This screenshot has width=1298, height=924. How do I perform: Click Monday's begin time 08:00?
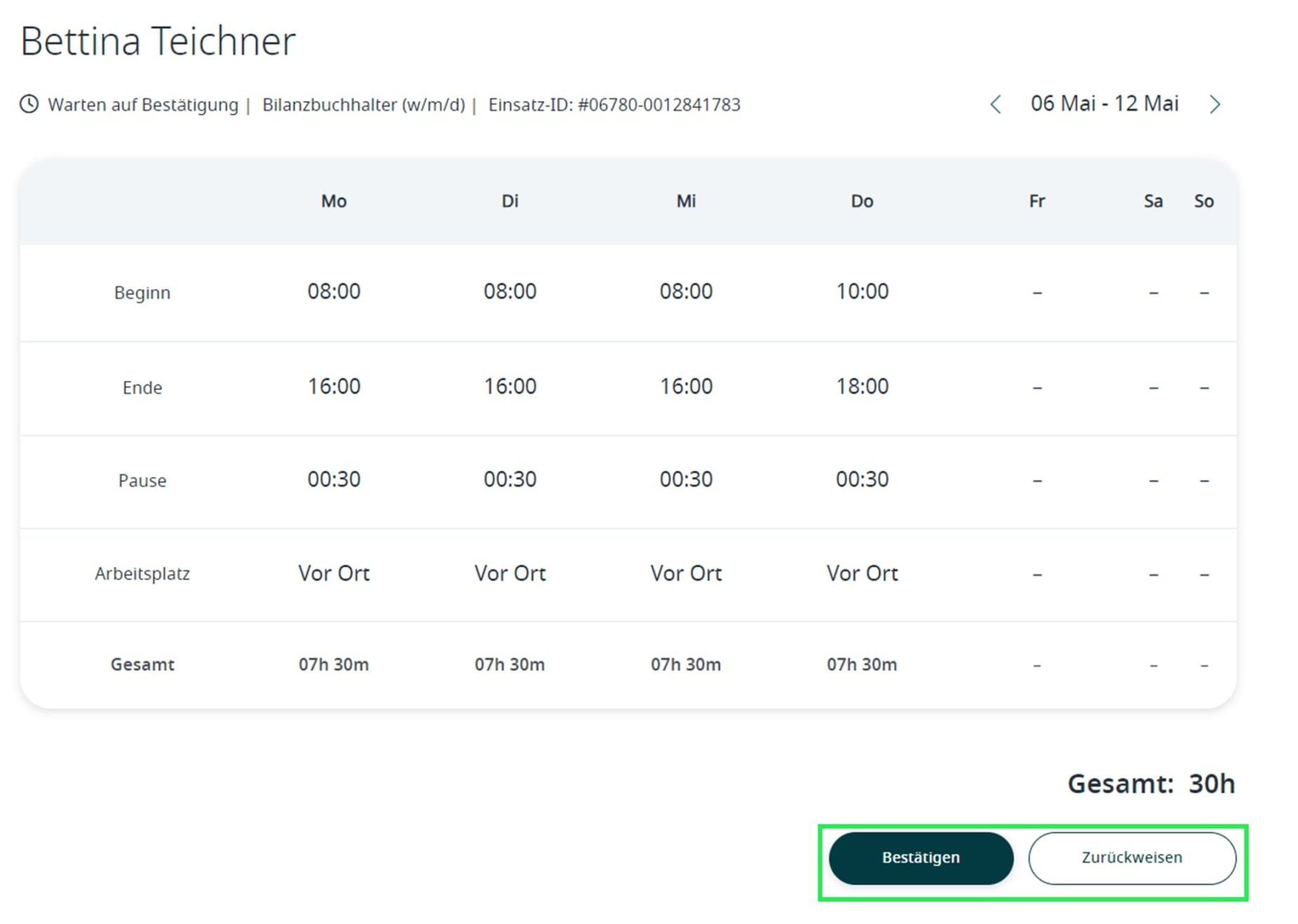[x=333, y=291]
